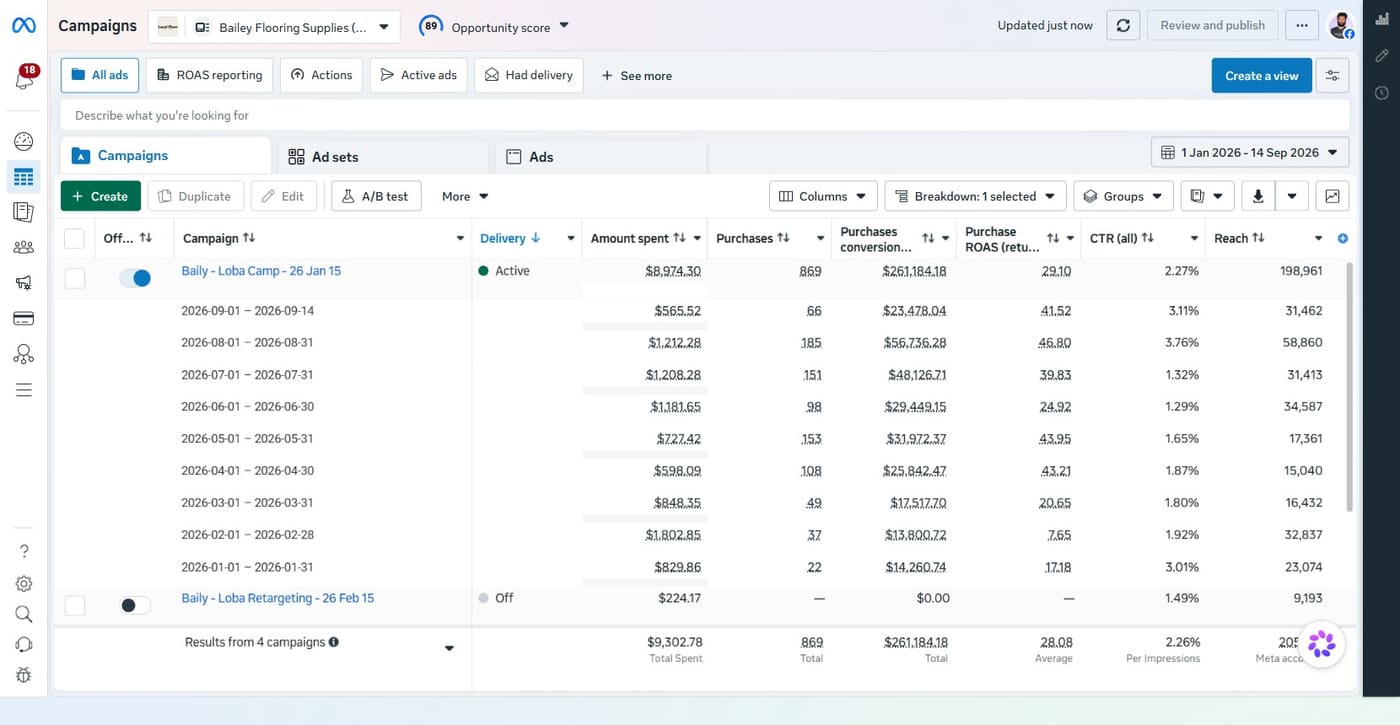
Task: Open the Campaign column header menu arrow
Action: [460, 238]
